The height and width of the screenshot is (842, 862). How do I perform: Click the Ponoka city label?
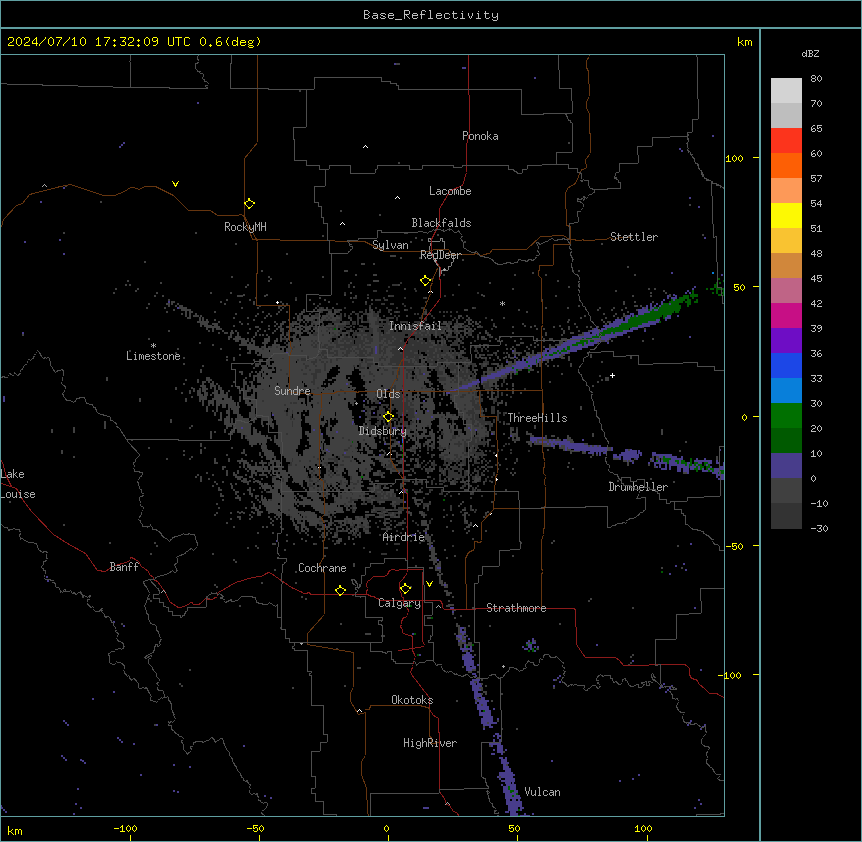pyautogui.click(x=480, y=136)
